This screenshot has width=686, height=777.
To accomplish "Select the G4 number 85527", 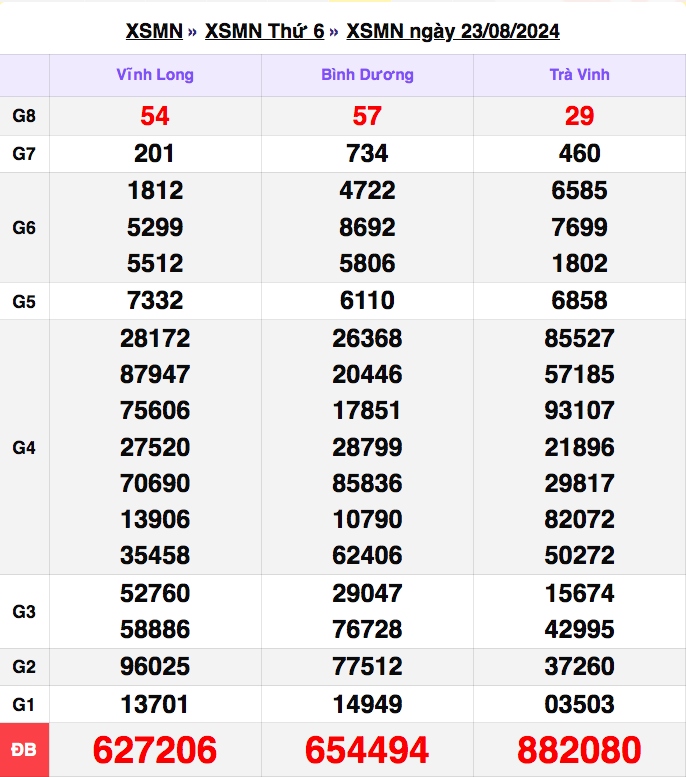I will tap(579, 338).
